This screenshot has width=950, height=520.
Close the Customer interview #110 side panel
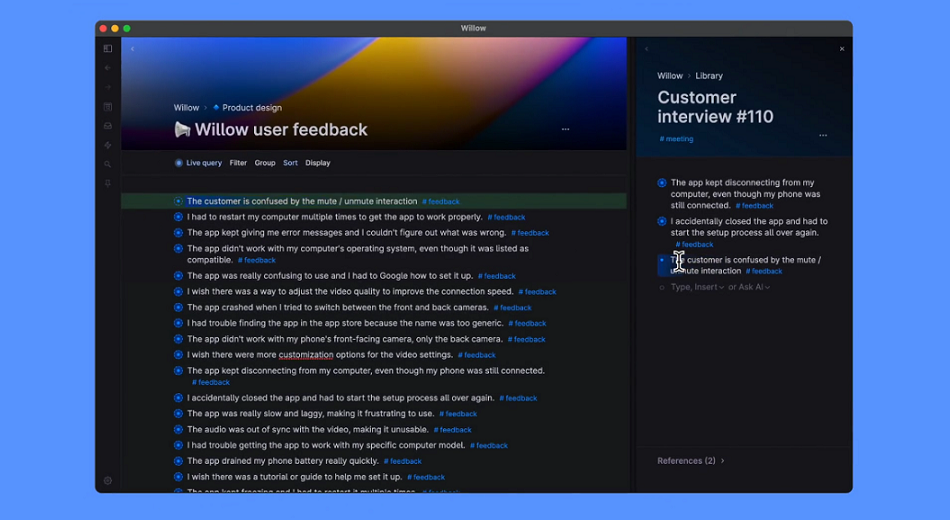pyautogui.click(x=842, y=49)
